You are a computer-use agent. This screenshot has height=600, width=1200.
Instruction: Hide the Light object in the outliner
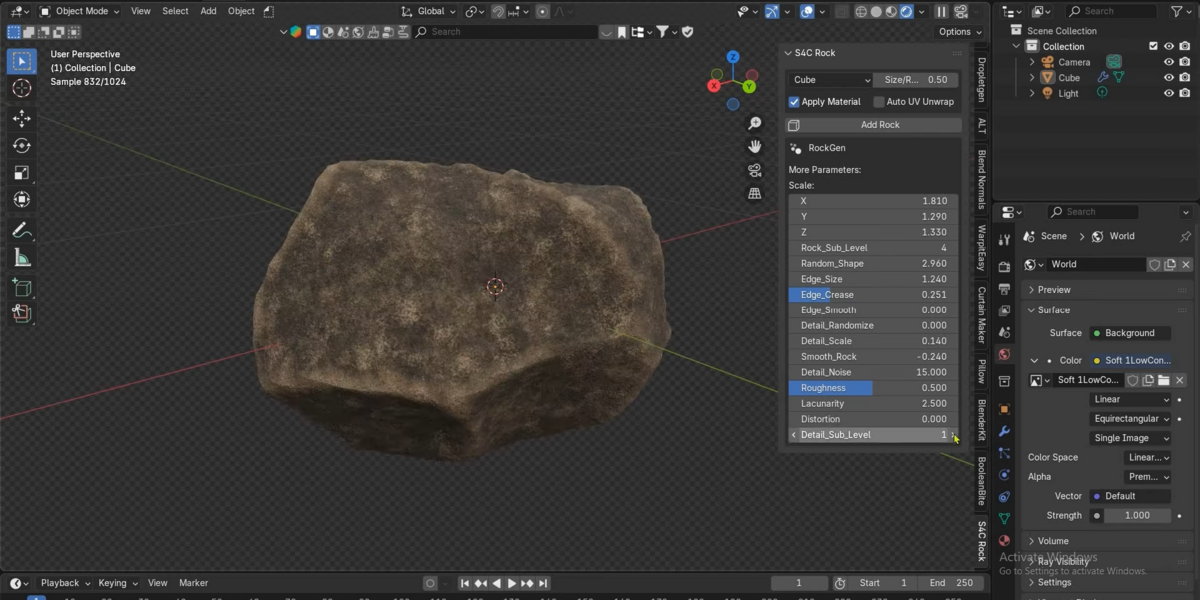pos(1168,93)
